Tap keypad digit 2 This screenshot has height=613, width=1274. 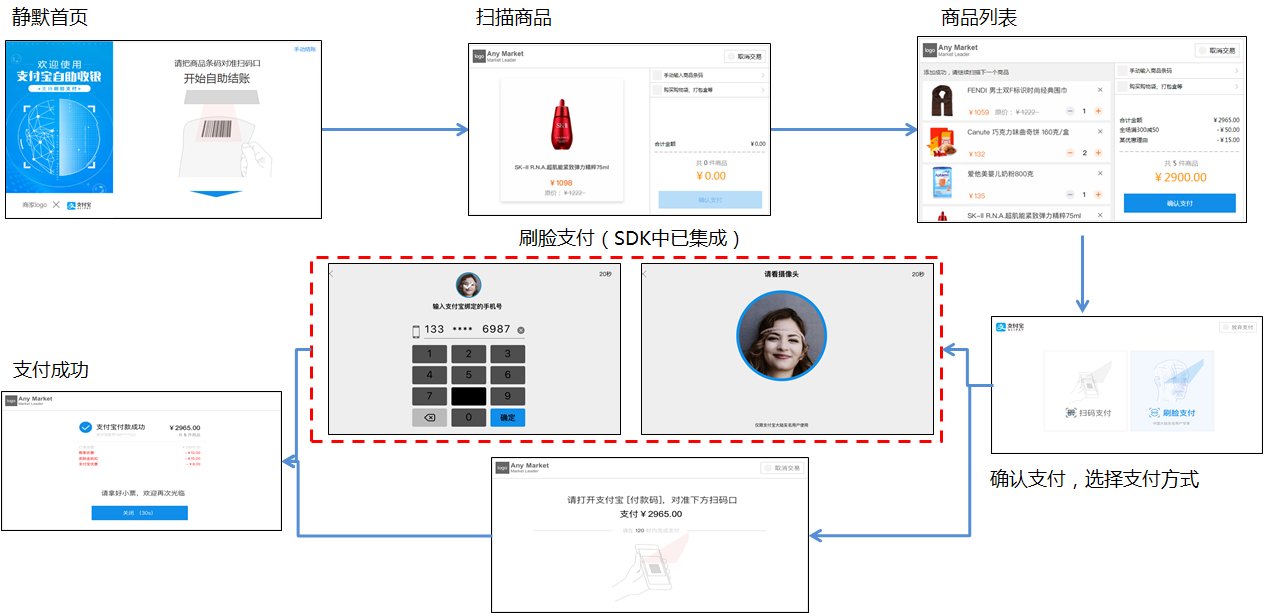click(469, 354)
